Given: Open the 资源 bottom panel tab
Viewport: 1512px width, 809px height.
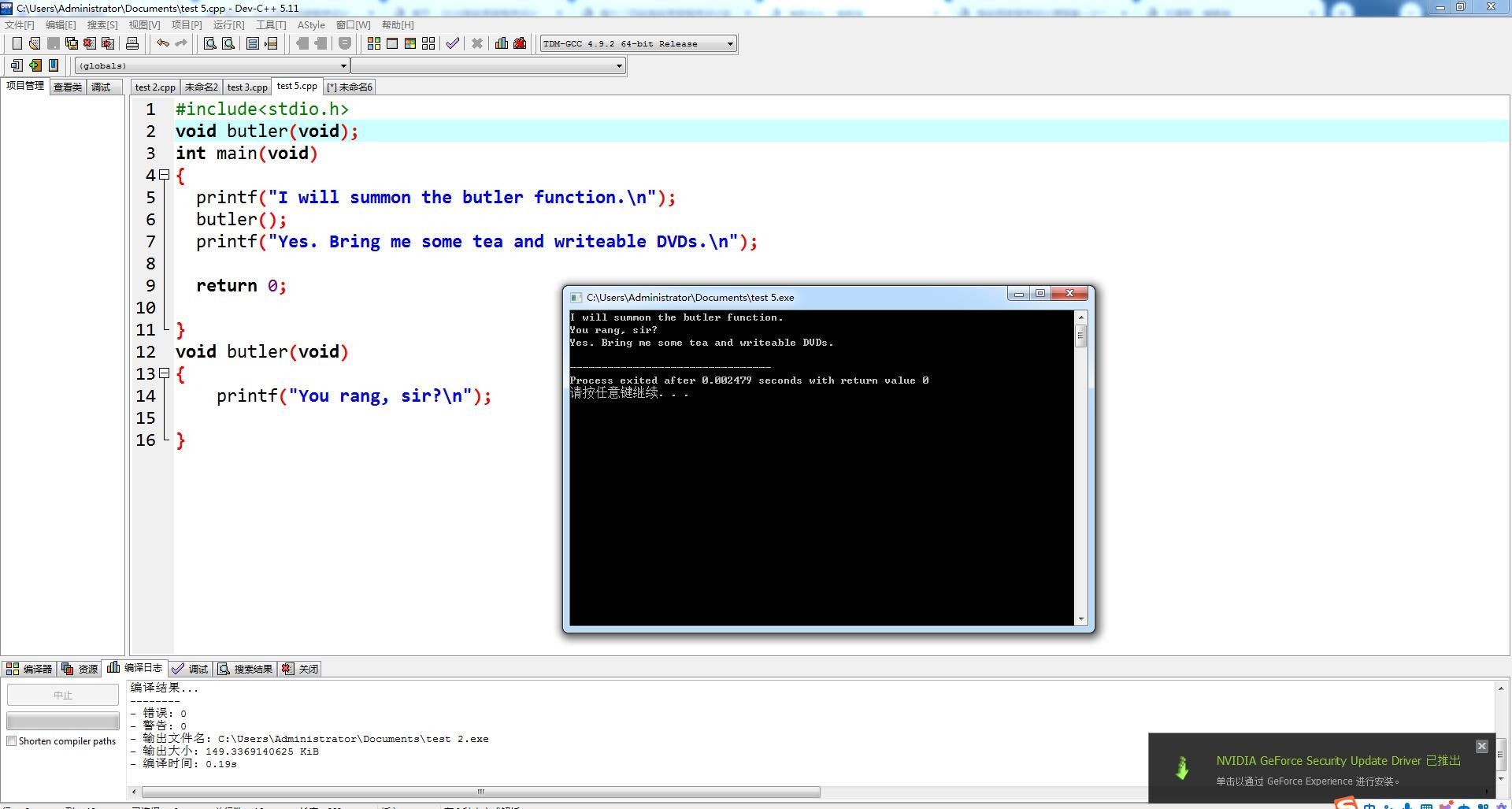Looking at the screenshot, I should tap(80, 670).
